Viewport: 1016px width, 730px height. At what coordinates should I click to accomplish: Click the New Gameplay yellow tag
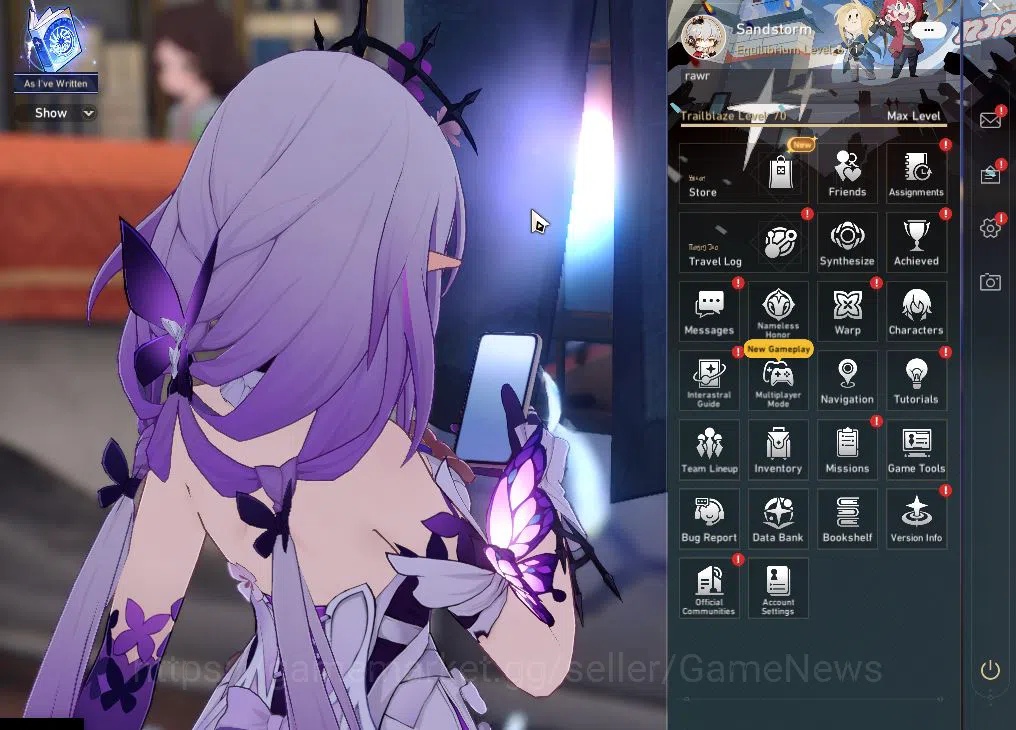778,349
